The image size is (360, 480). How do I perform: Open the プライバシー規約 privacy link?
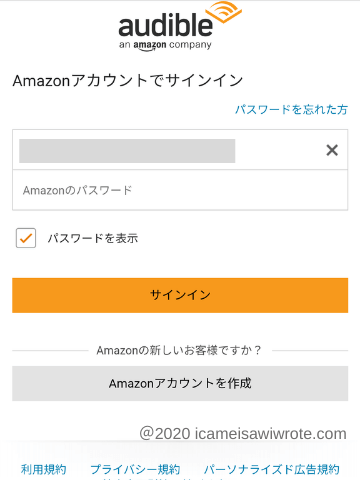135,469
